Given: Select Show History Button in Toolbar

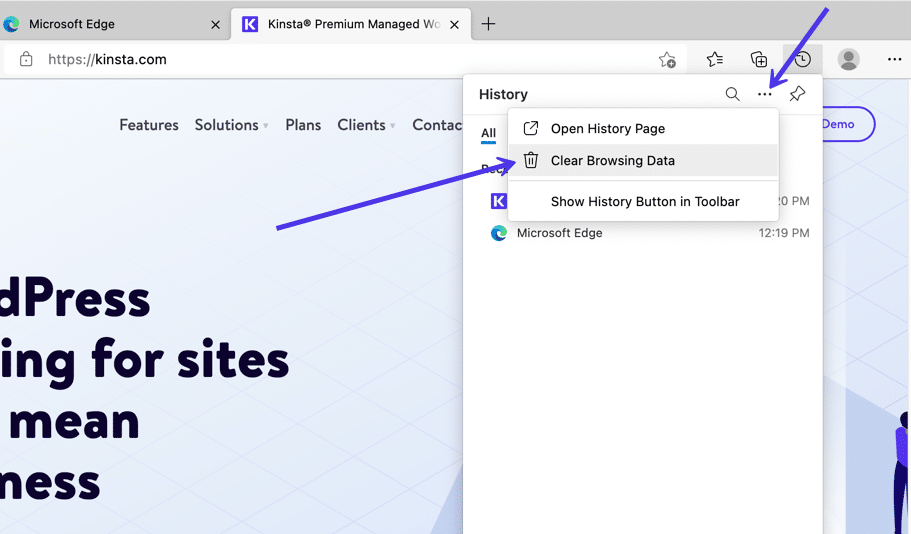Looking at the screenshot, I should click(643, 202).
